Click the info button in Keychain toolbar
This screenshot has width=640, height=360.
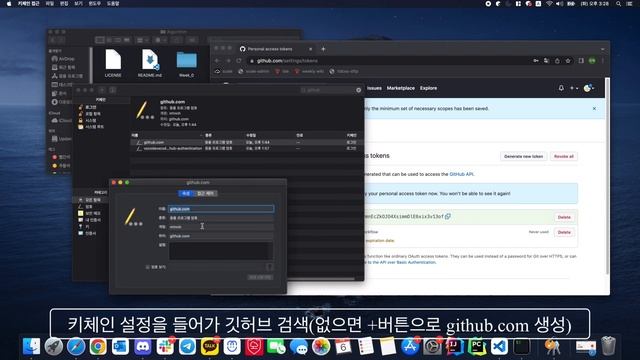(x=113, y=90)
